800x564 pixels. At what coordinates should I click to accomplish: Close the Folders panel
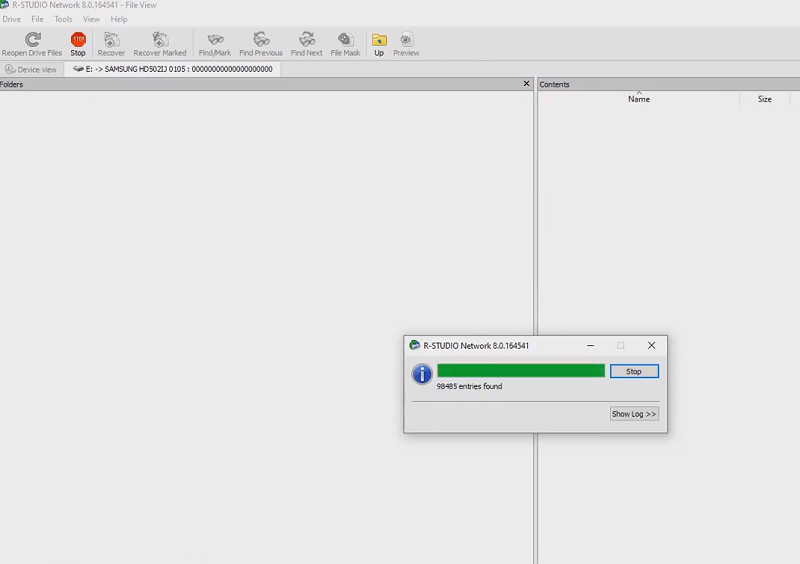pyautogui.click(x=527, y=84)
